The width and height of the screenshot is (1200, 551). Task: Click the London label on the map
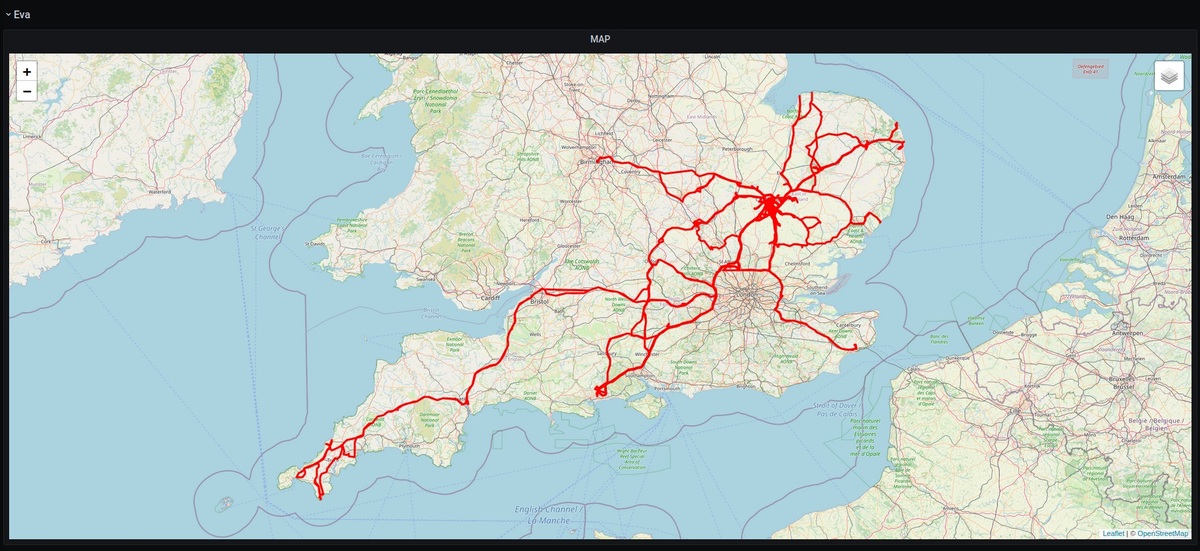tap(746, 297)
